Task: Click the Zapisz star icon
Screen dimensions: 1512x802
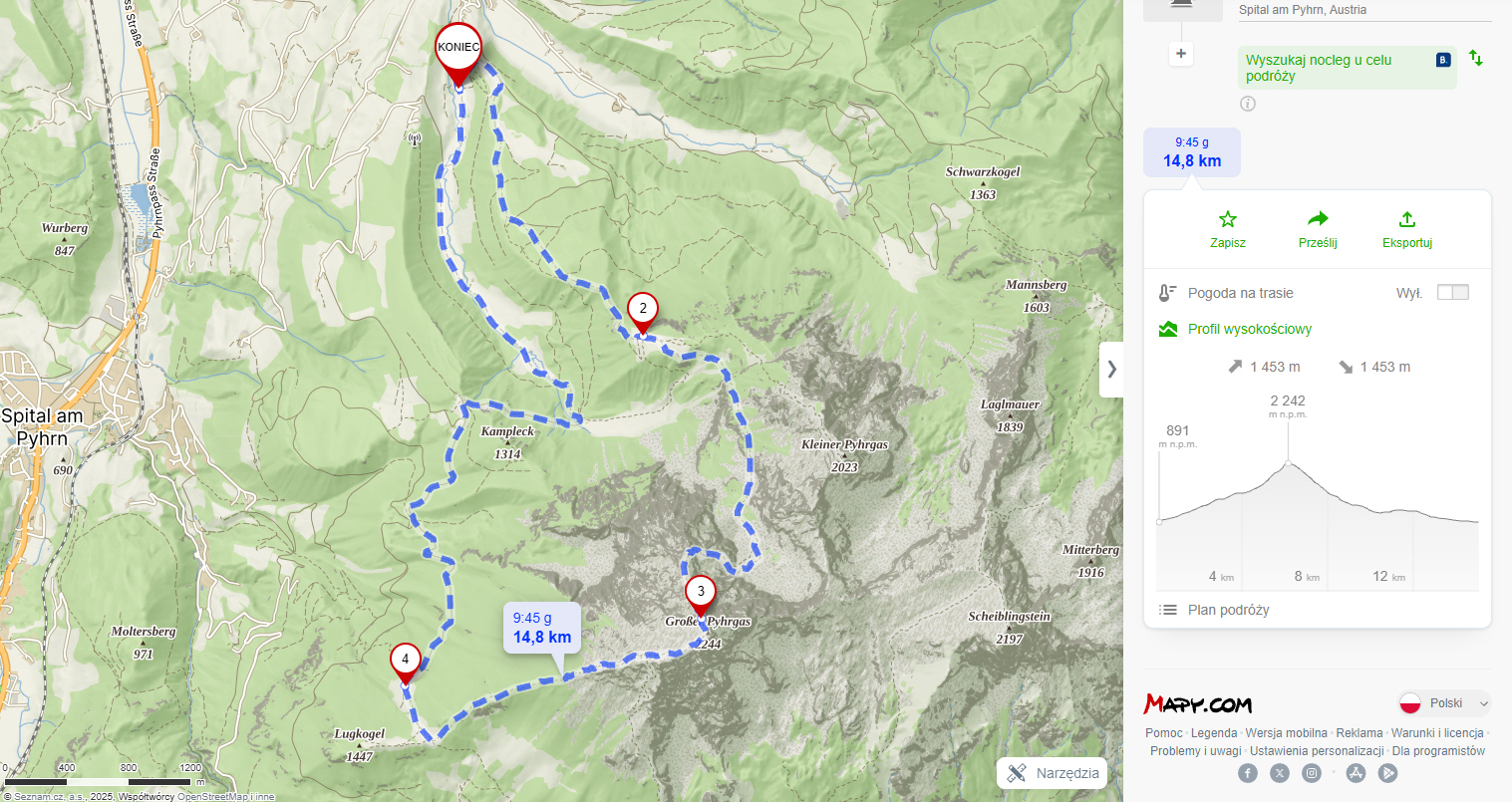Action: (1228, 219)
